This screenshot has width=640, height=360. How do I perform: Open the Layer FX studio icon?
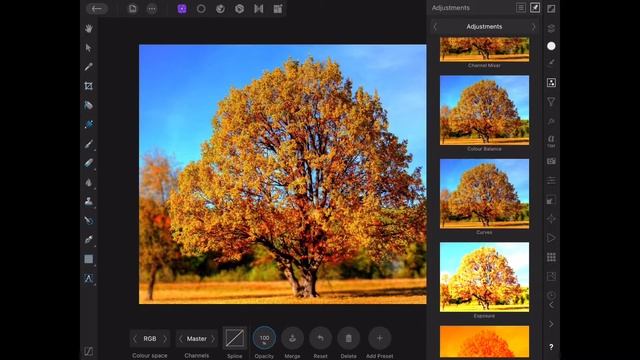(x=551, y=121)
